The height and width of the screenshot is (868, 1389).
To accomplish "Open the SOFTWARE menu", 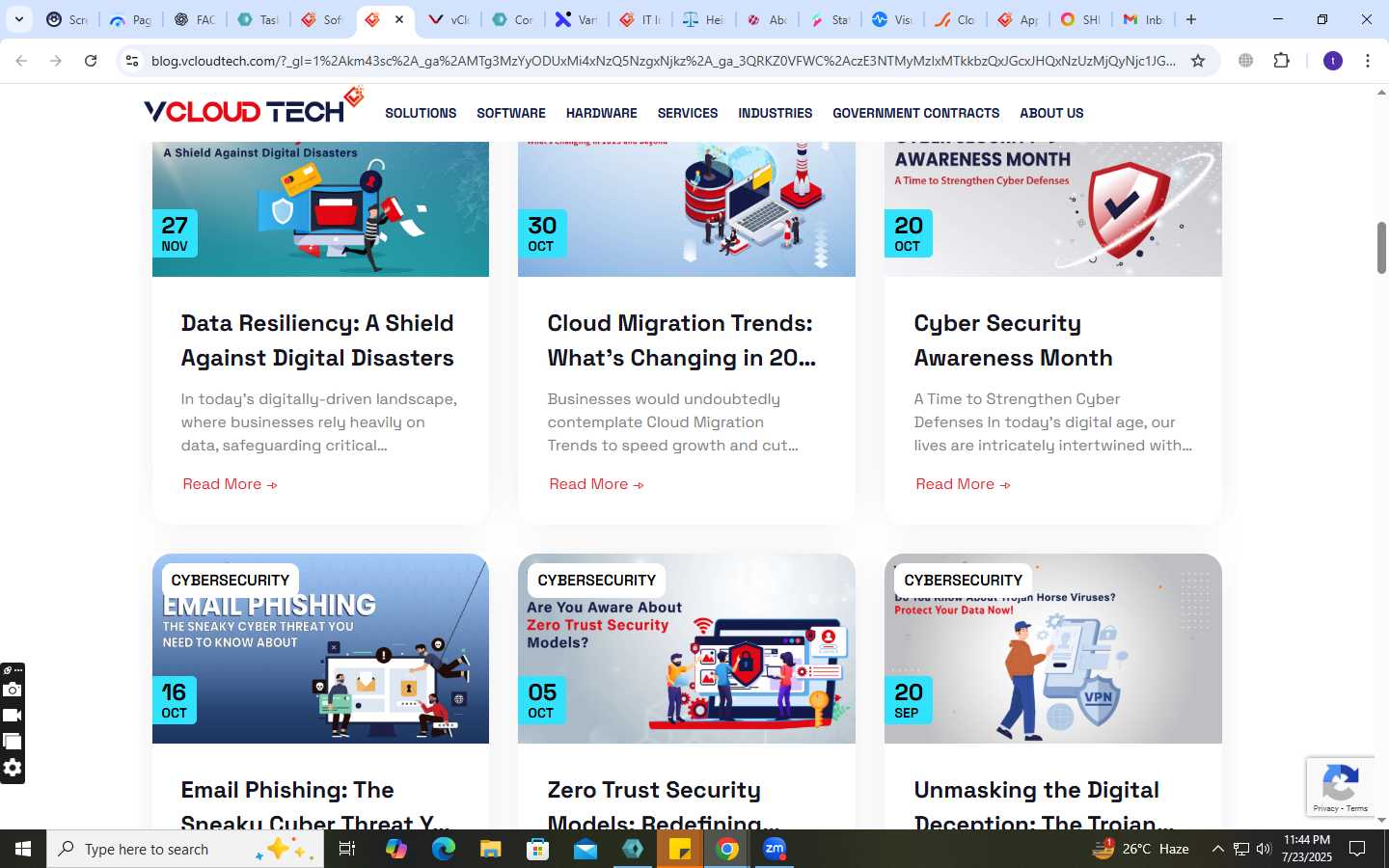I will click(x=511, y=113).
